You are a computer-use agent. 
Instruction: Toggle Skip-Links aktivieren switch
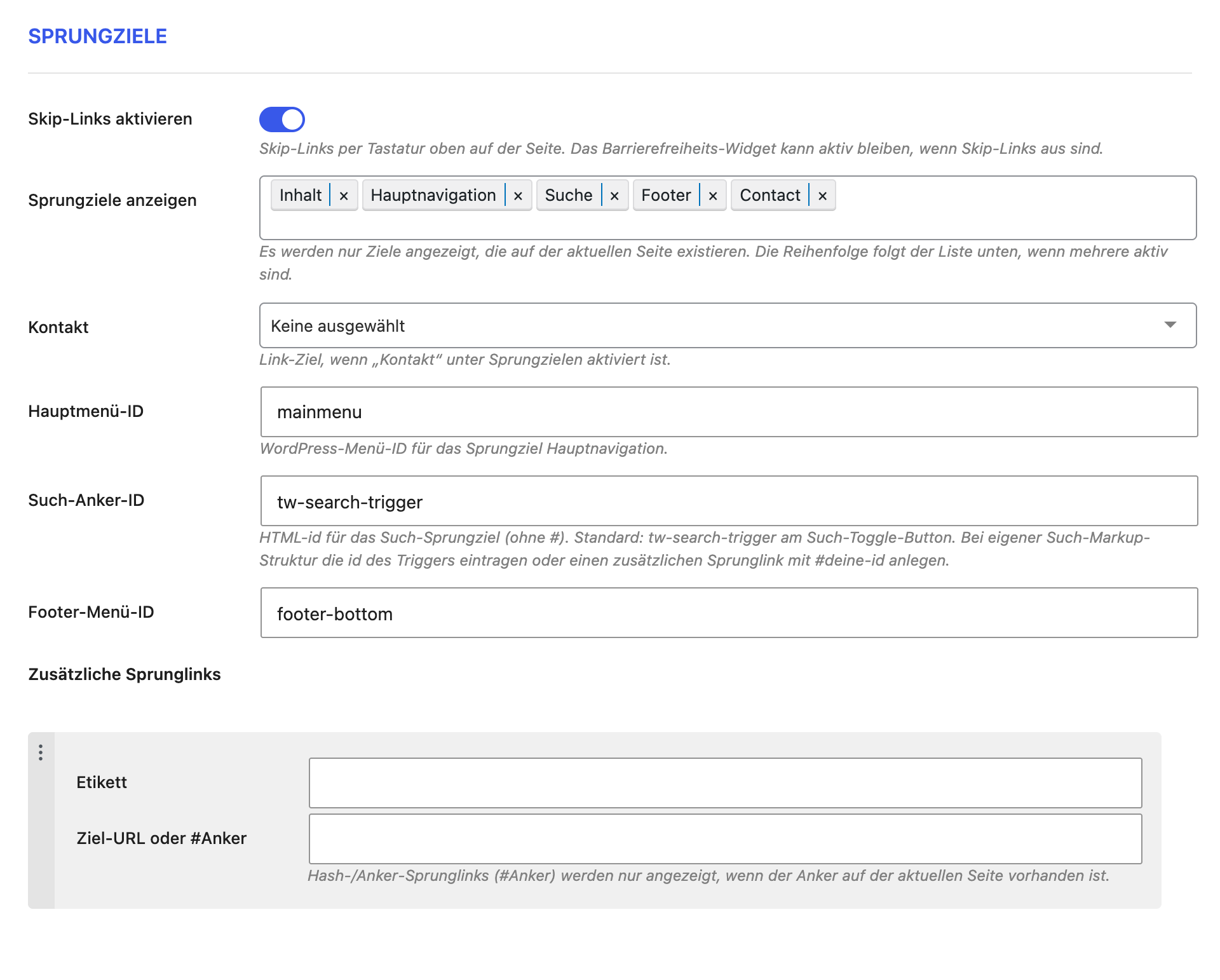coord(282,119)
